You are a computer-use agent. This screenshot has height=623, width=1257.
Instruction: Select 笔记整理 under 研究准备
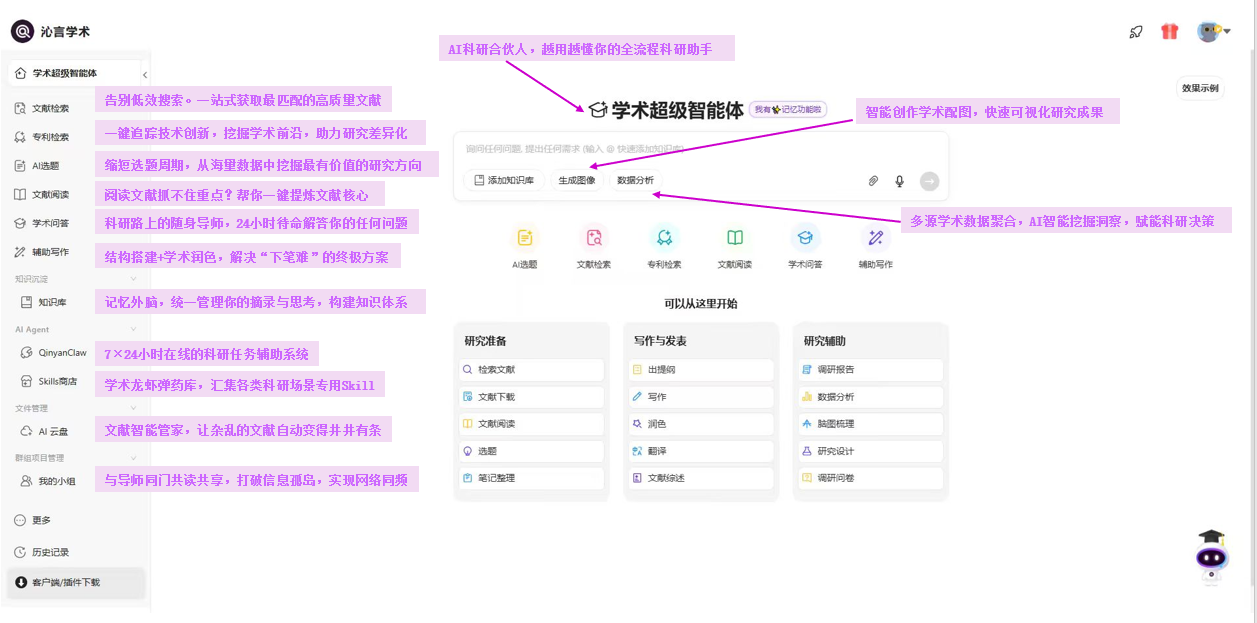(x=531, y=478)
